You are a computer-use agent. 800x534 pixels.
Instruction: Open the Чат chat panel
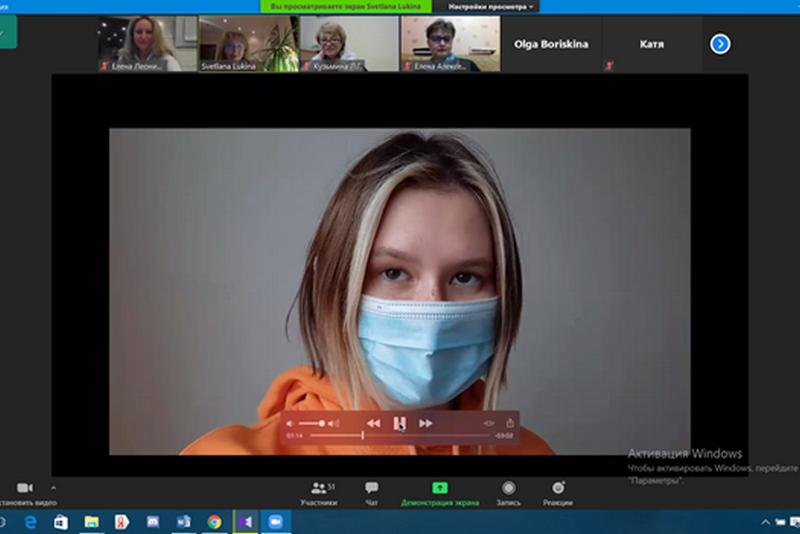tap(372, 492)
